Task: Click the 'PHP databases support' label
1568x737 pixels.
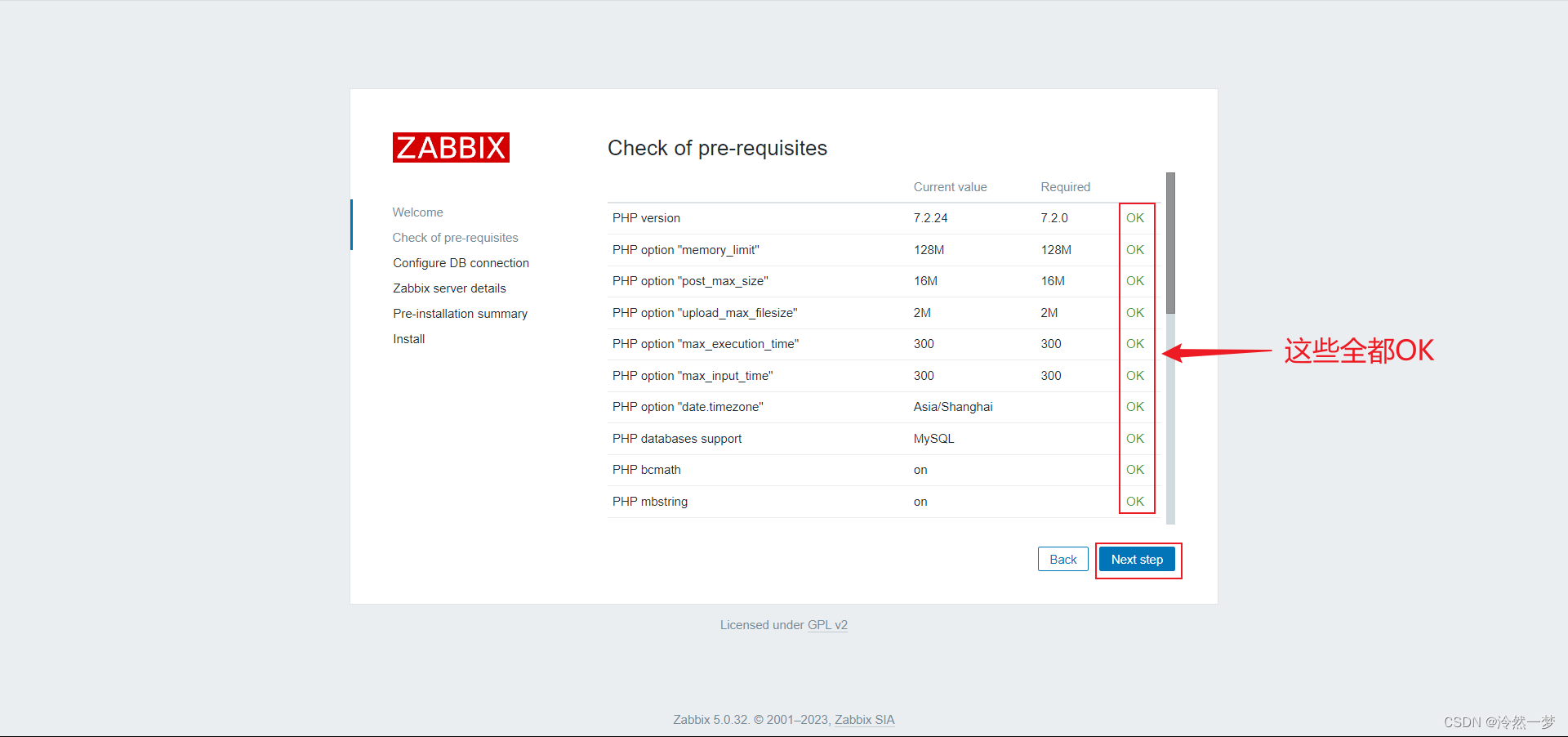Action: (677, 439)
